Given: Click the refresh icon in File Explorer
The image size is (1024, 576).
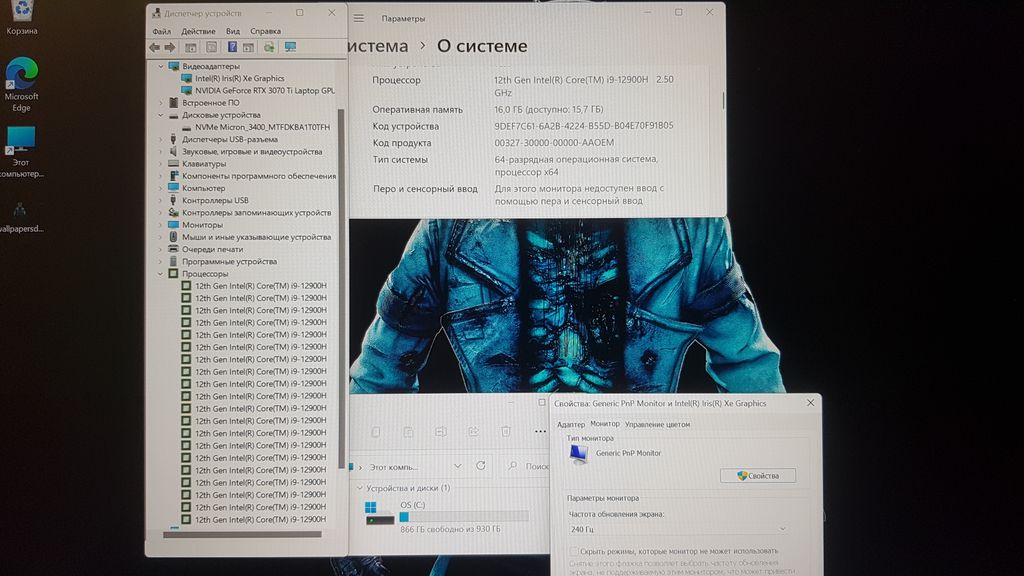Looking at the screenshot, I should 481,466.
